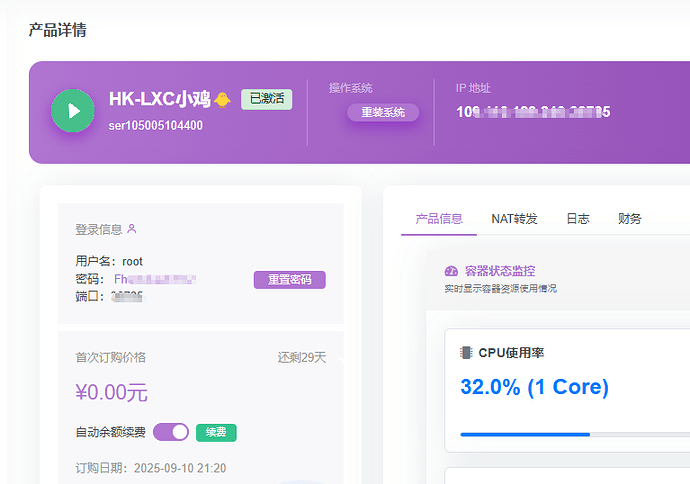Click the CPU chip icon

click(x=466, y=353)
